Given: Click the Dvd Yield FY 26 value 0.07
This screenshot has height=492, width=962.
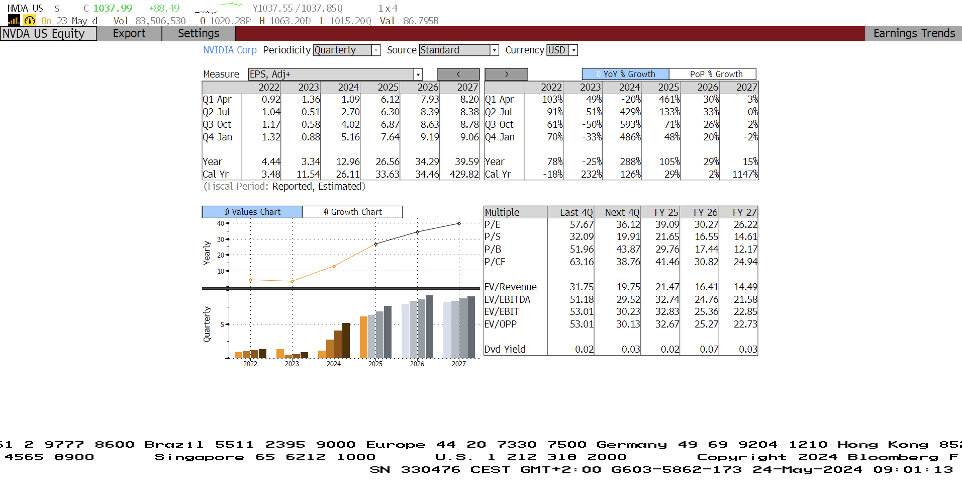Looking at the screenshot, I should tap(709, 350).
